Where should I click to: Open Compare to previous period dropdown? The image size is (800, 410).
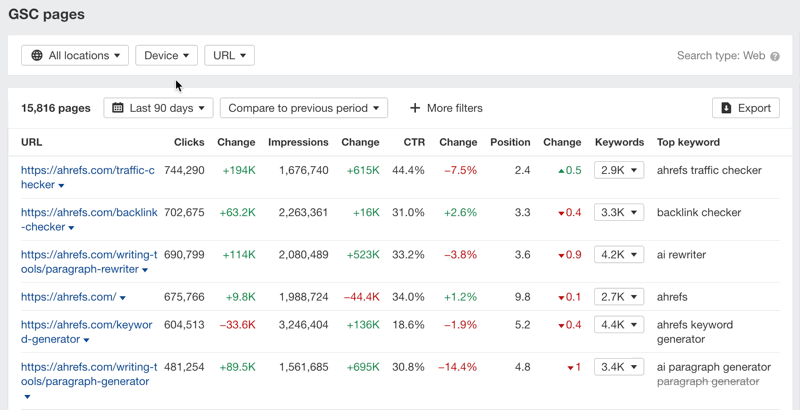point(303,108)
